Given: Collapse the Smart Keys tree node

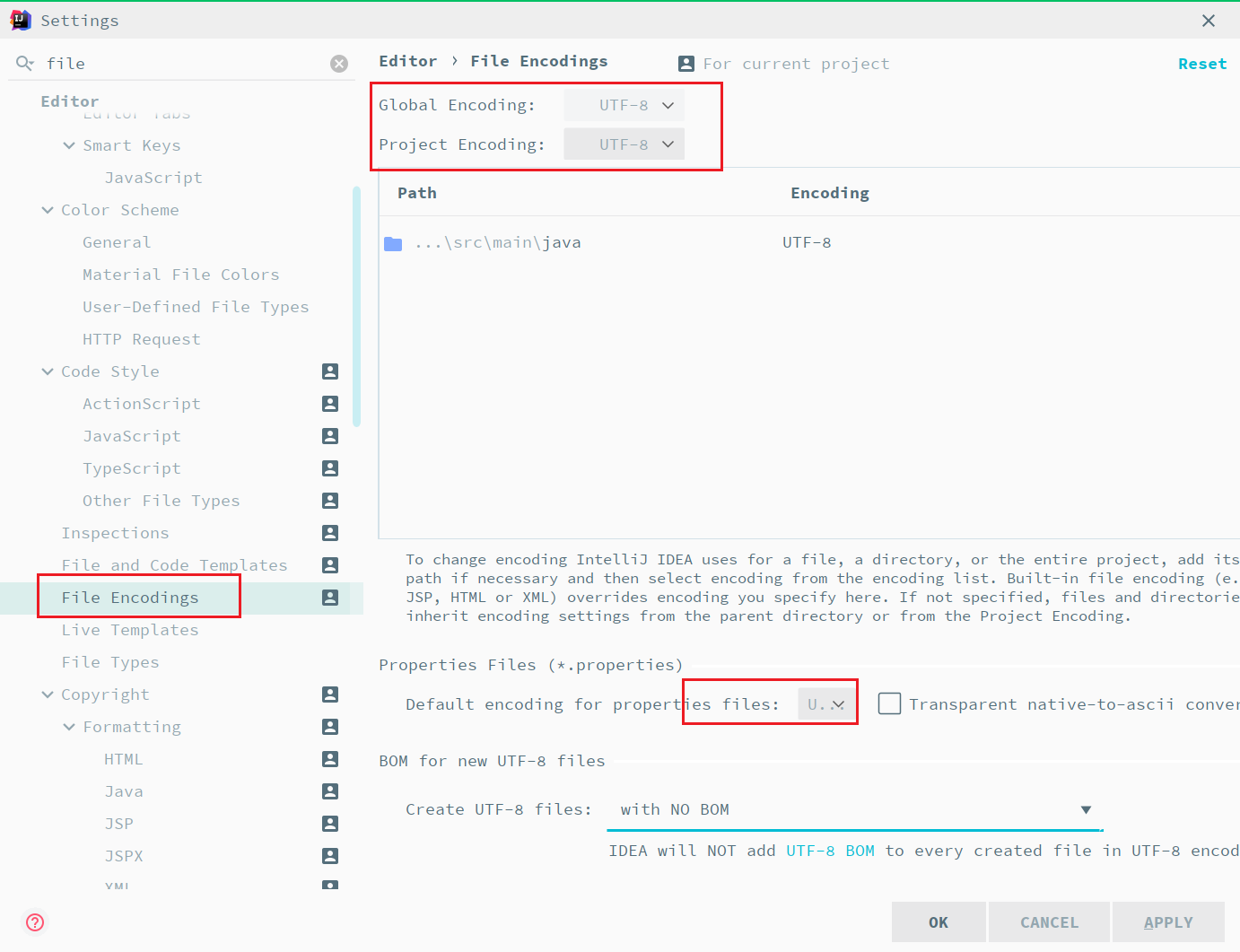Looking at the screenshot, I should pyautogui.click(x=69, y=145).
